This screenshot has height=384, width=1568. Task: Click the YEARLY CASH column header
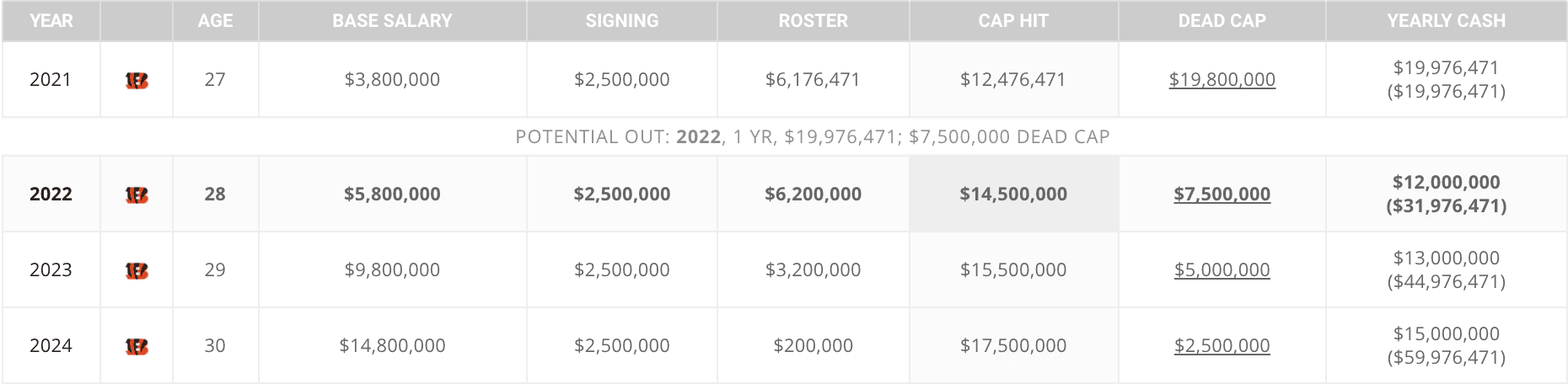tap(1446, 21)
